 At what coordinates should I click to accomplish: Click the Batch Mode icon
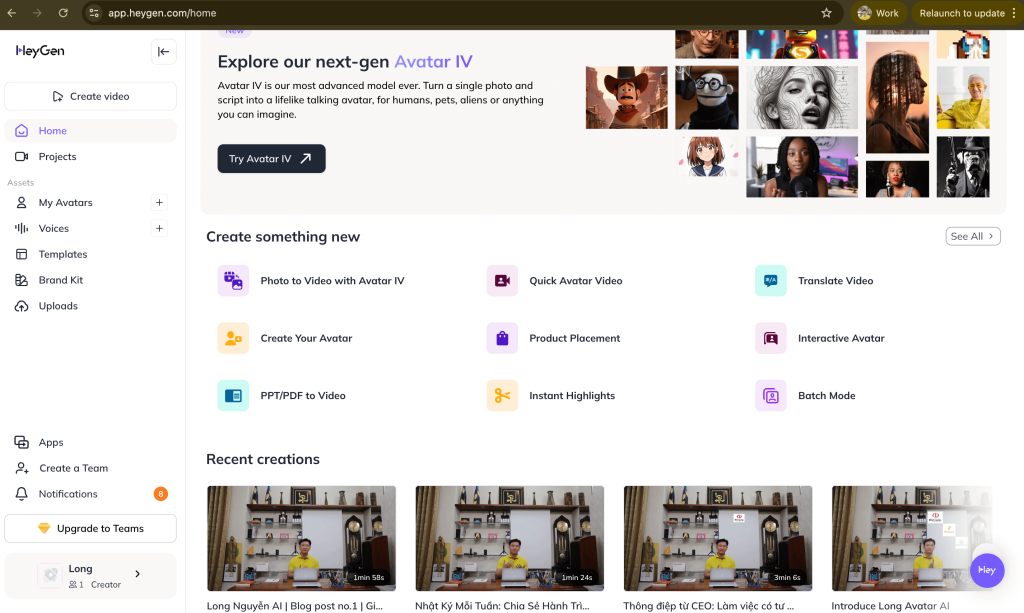pos(771,396)
